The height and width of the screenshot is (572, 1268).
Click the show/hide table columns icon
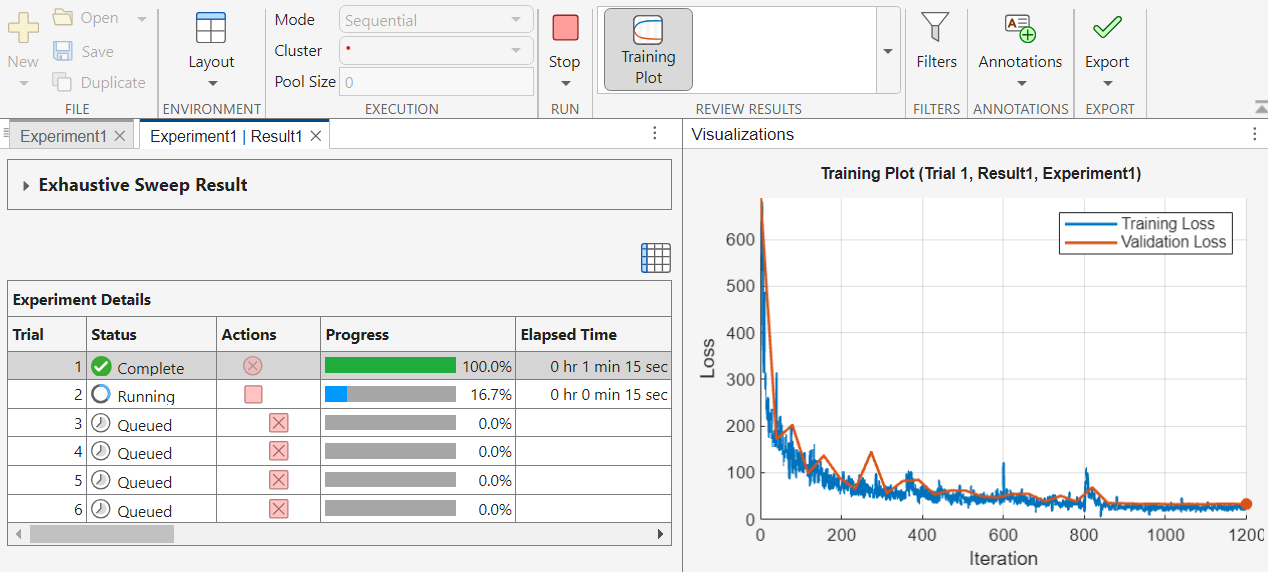pyautogui.click(x=655, y=258)
